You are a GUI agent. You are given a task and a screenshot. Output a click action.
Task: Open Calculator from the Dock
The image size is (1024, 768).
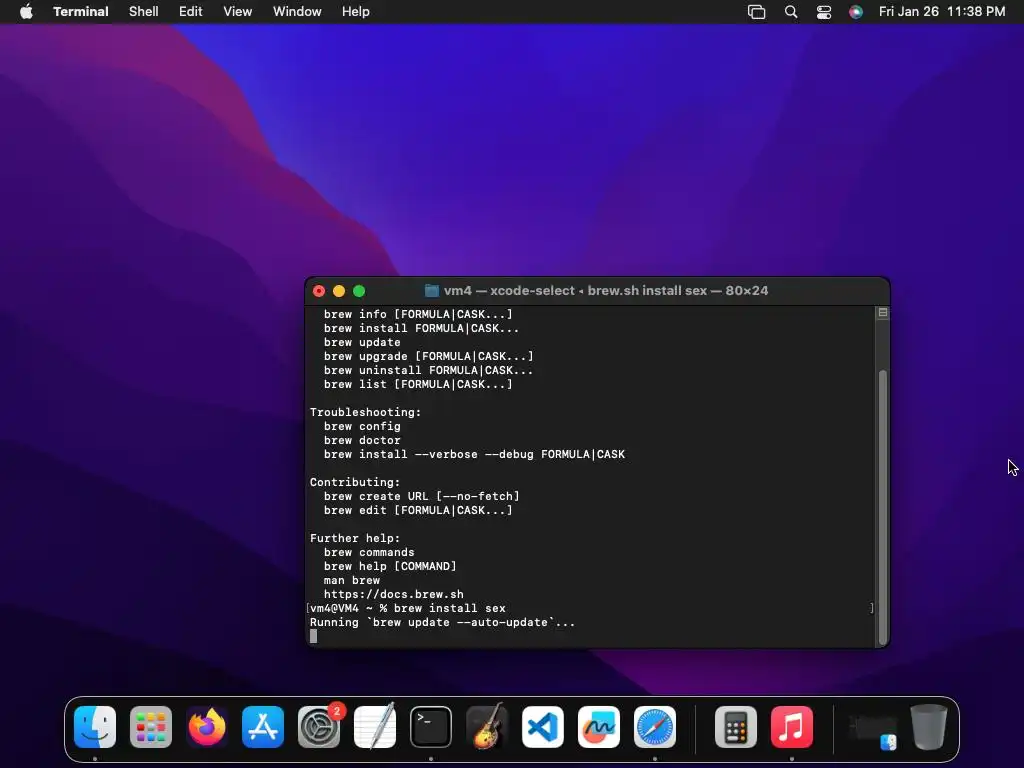point(736,727)
